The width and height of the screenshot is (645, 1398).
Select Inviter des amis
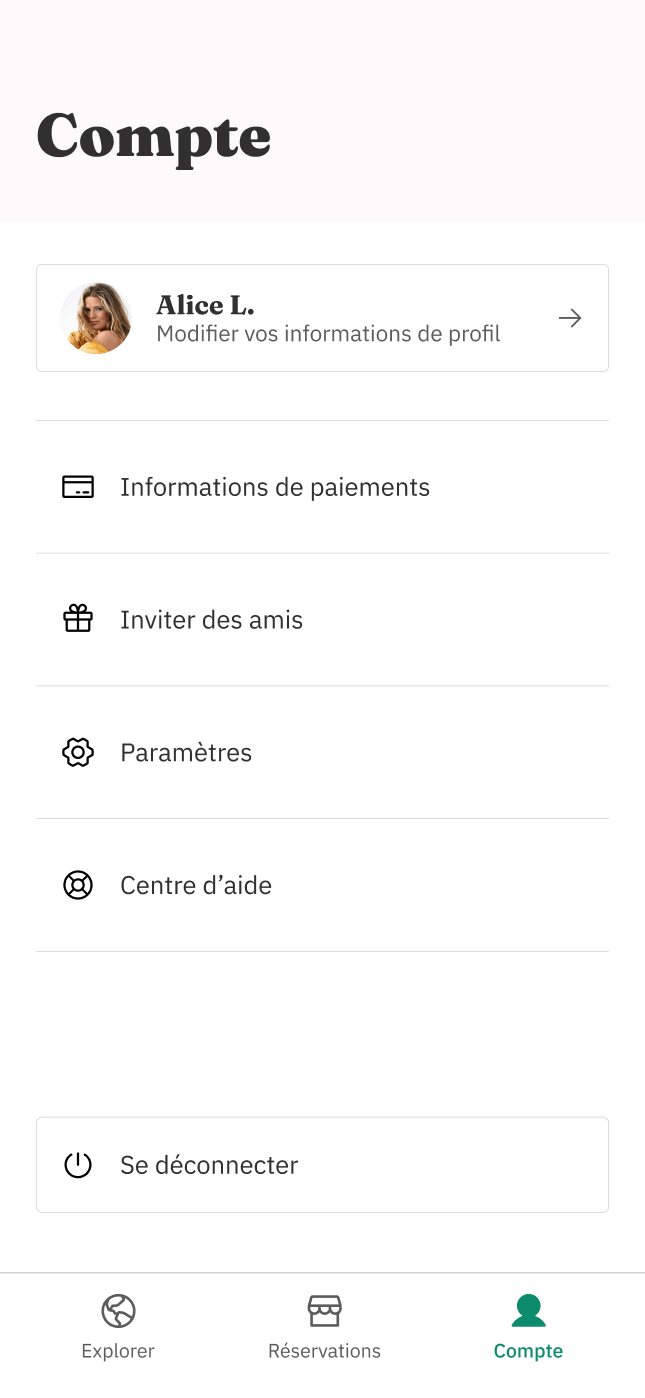[211, 620]
